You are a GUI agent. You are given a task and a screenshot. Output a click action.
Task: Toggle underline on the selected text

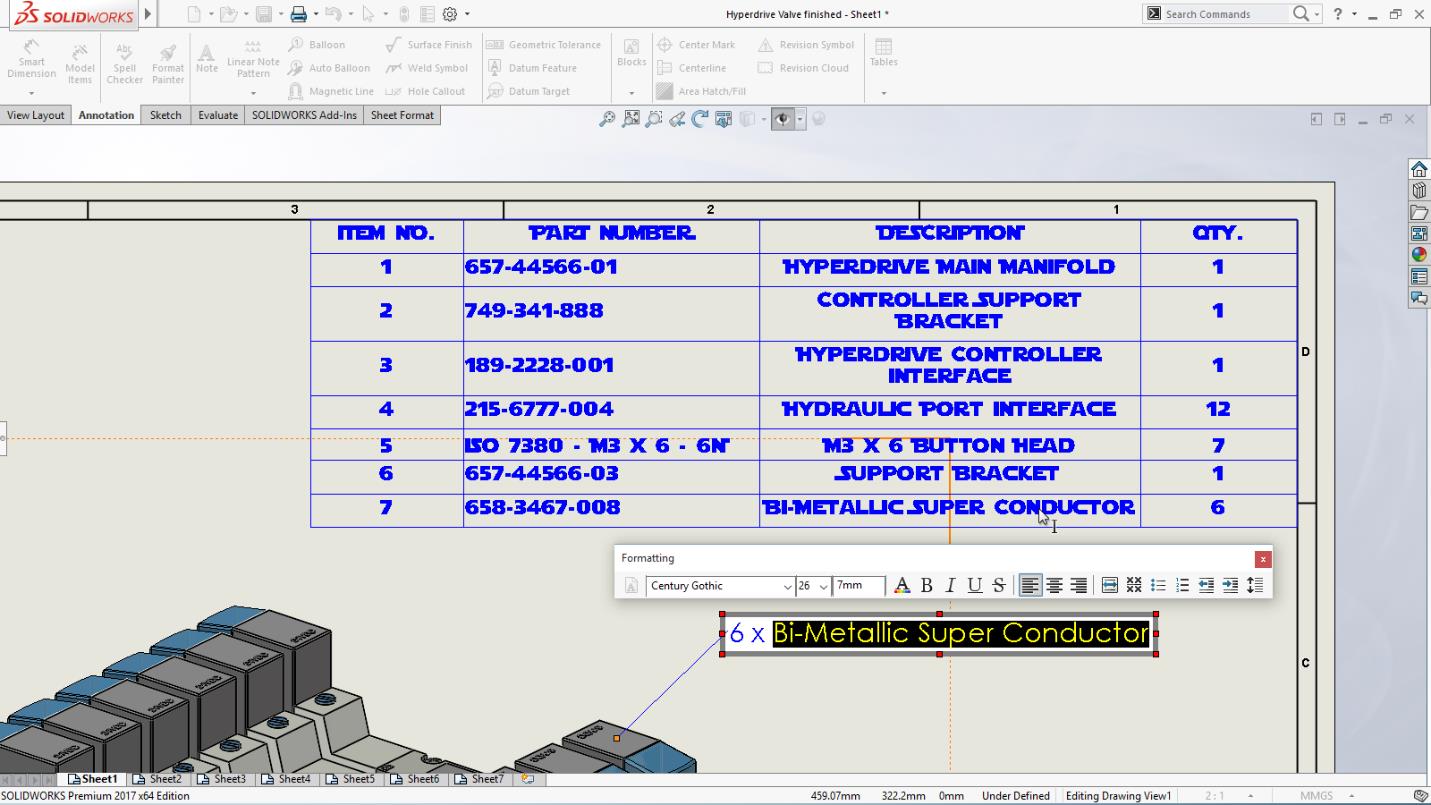pos(974,586)
